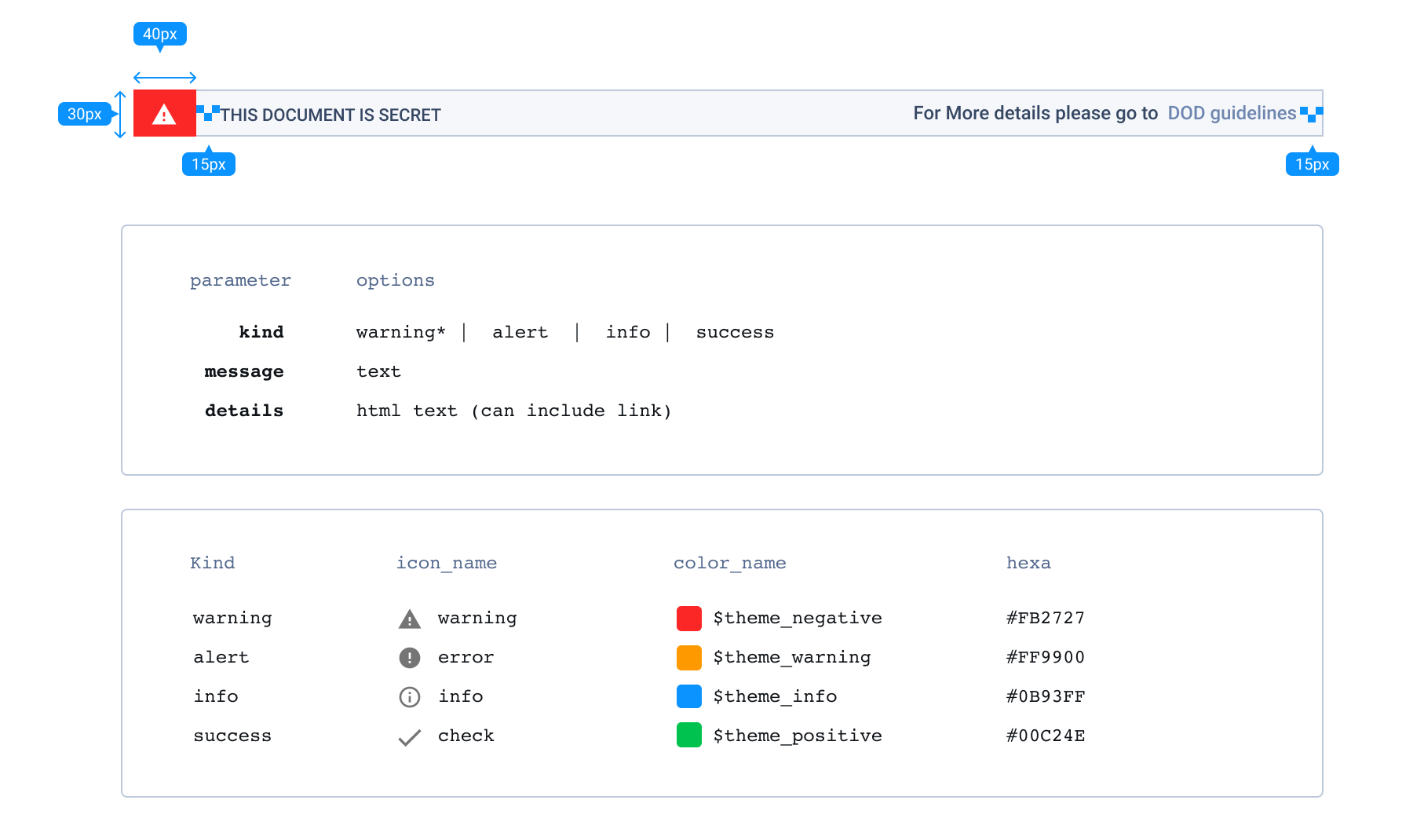Click the 'alert' option in kind row
This screenshot has width=1413, height=840.
tap(520, 332)
